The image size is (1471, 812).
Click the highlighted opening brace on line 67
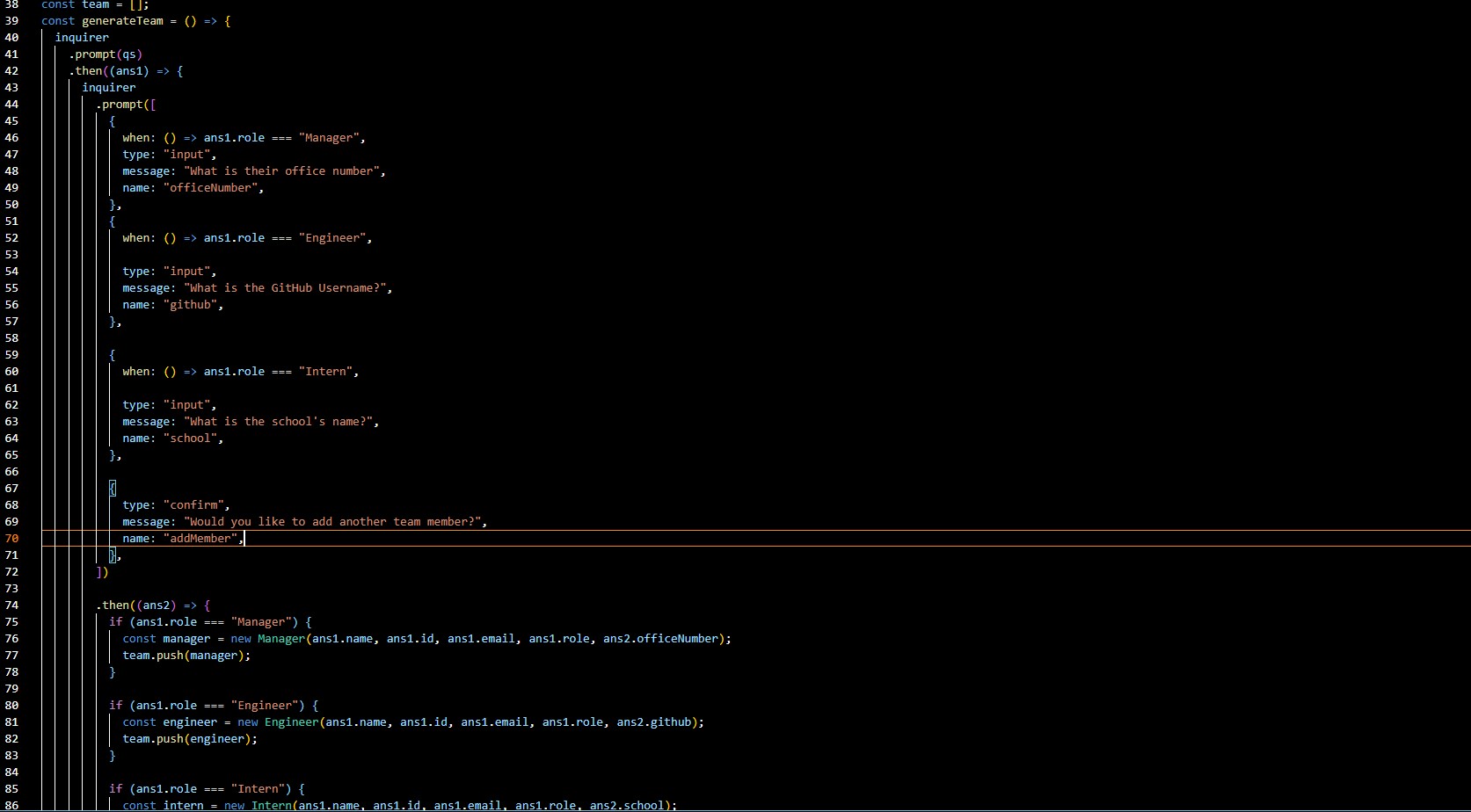coord(113,489)
